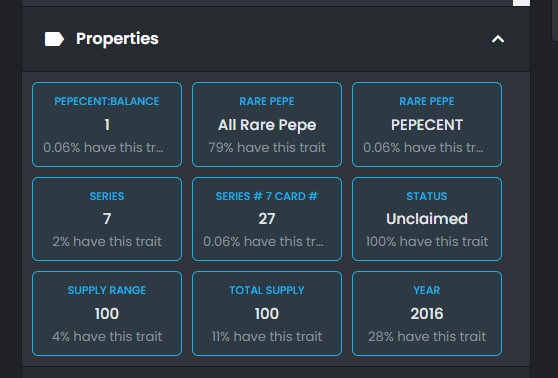558x378 pixels.
Task: Select the Status Unclaimed trait card
Action: (x=427, y=219)
